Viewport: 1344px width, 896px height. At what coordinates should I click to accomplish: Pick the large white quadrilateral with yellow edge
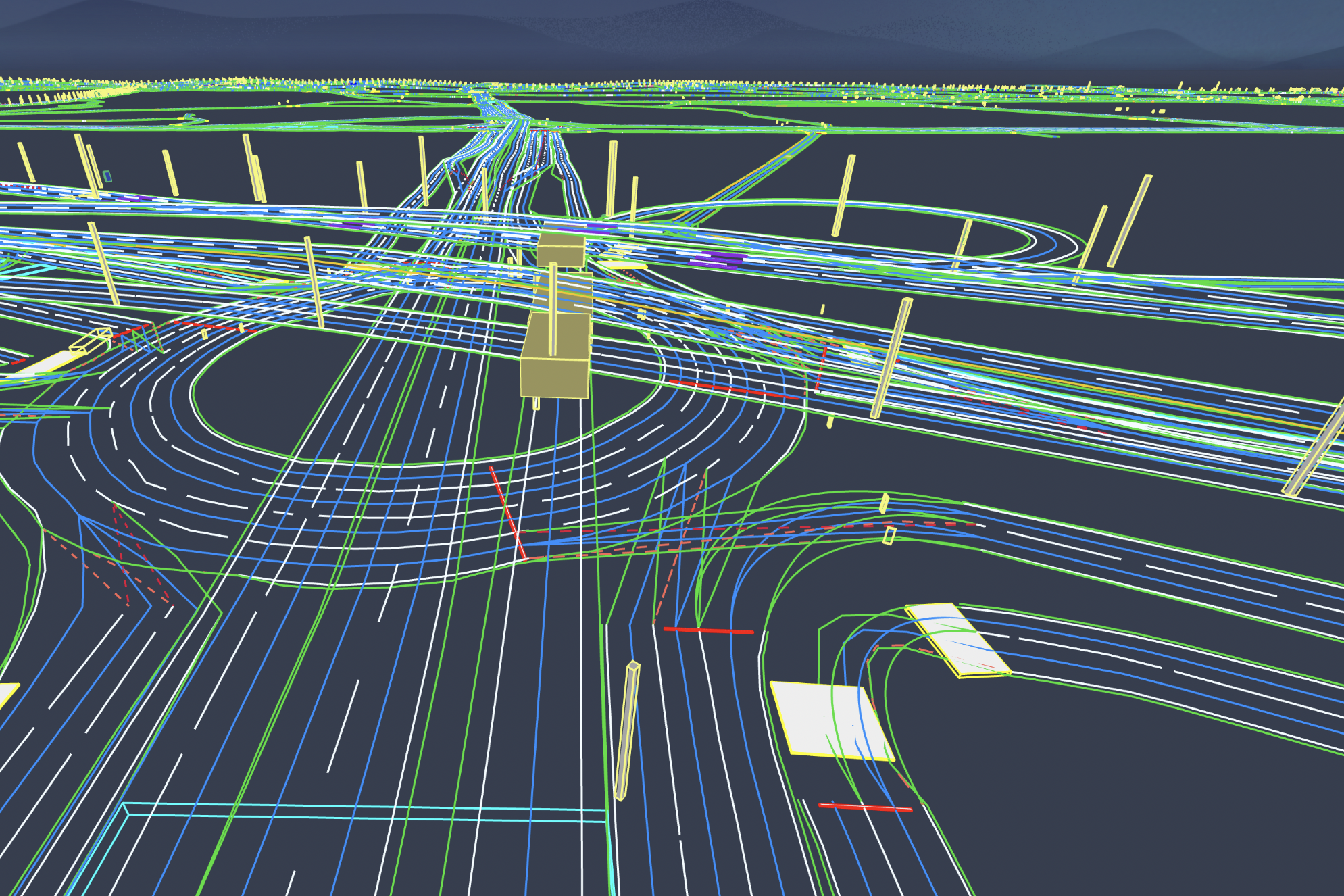(x=832, y=721)
